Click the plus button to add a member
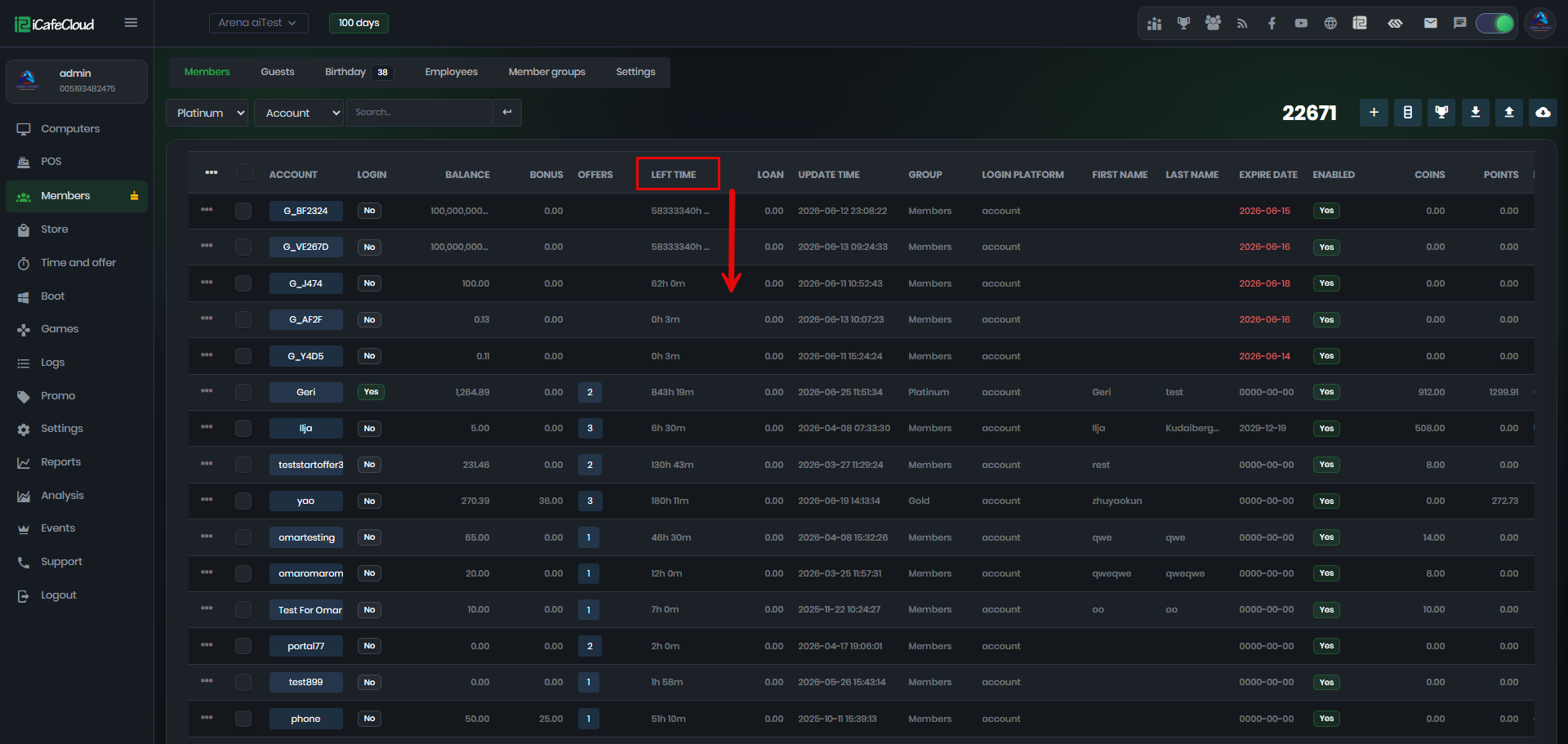The height and width of the screenshot is (744, 1568). (1374, 113)
